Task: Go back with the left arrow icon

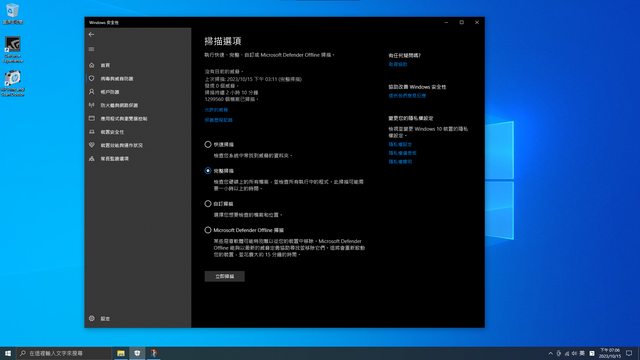Action: click(91, 35)
